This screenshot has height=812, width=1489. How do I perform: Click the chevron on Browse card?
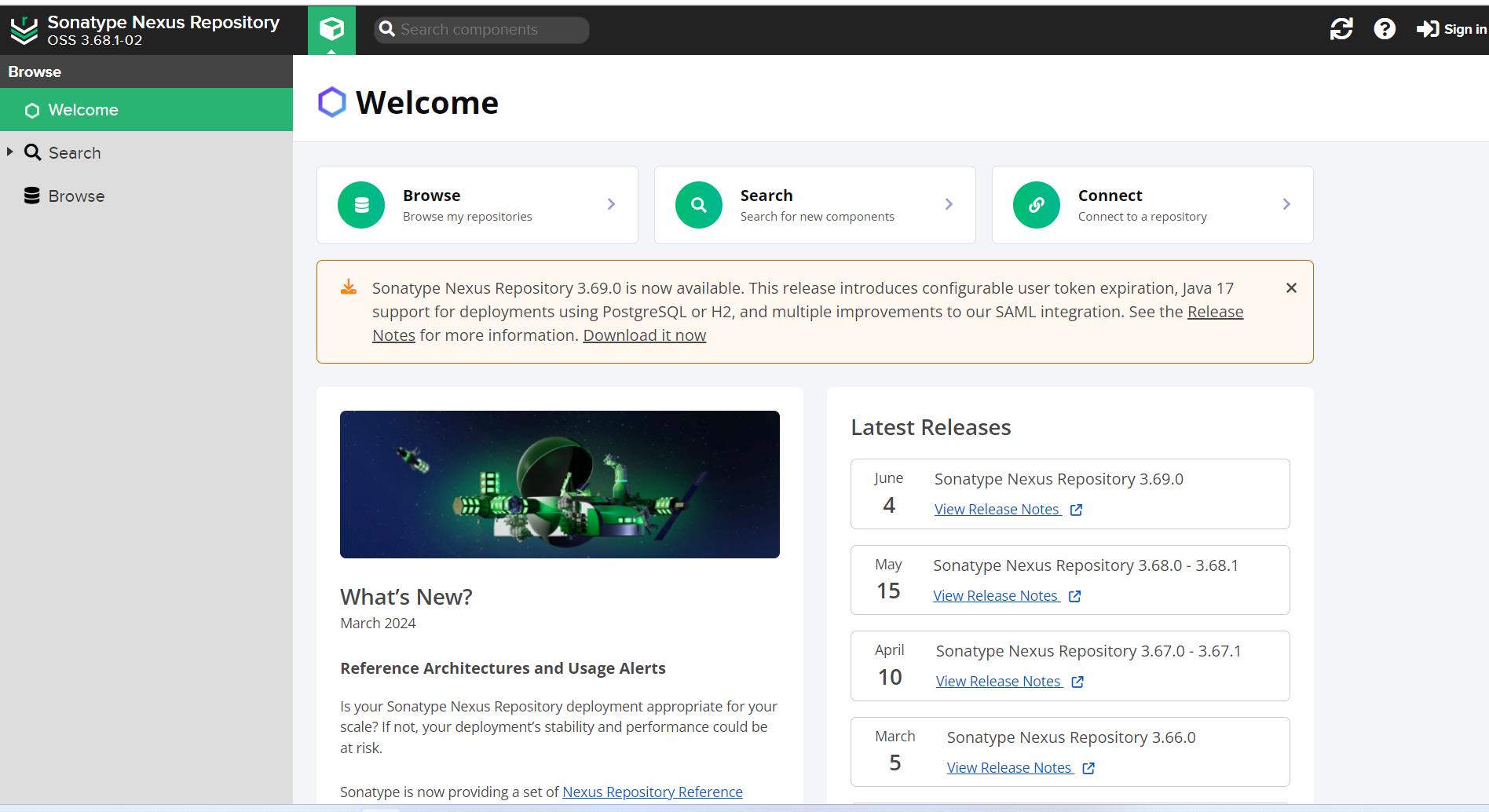611,204
